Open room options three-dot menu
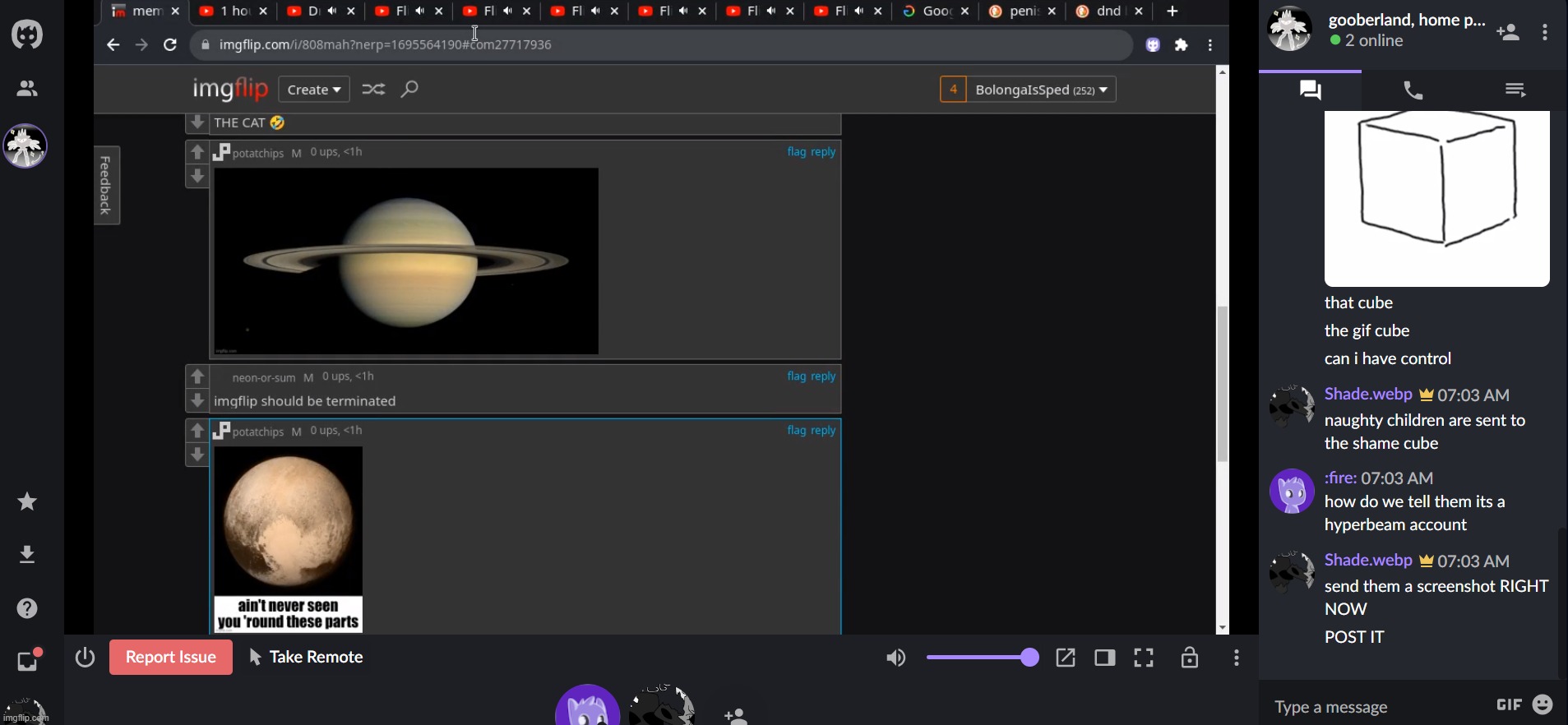This screenshot has width=1568, height=725. point(1546,33)
